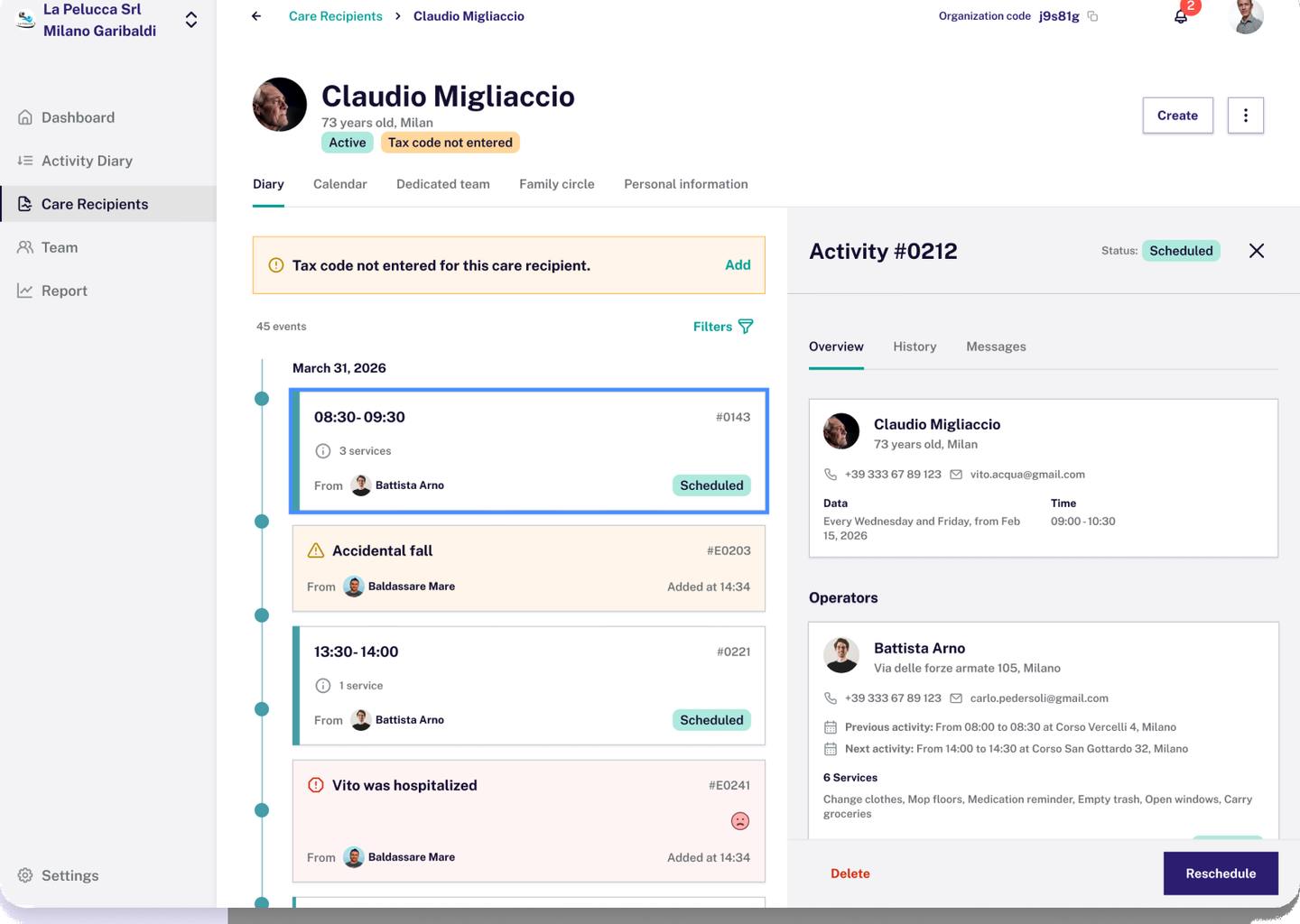Open the Dedicated team tab
1300x924 pixels.
pos(443,184)
